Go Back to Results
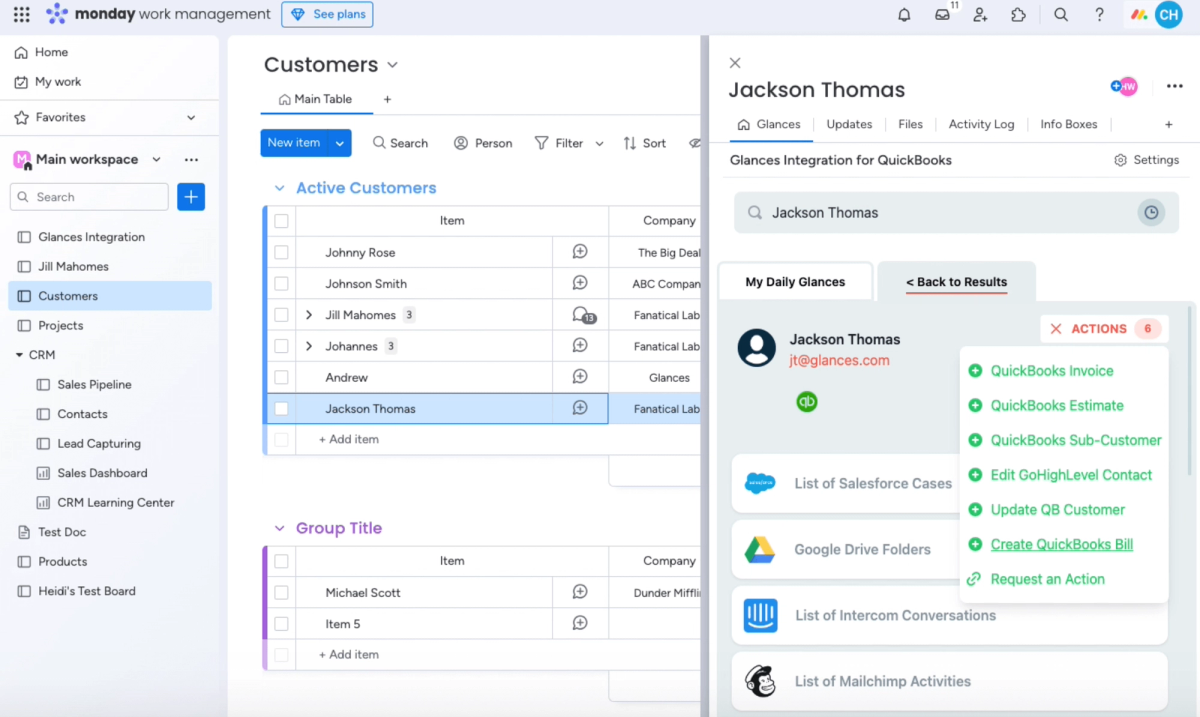Screen dimensions: 1200x717 click(x=957, y=282)
